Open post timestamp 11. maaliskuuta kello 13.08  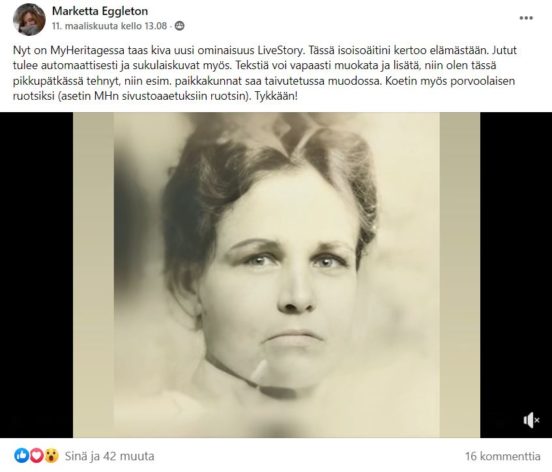click(109, 26)
